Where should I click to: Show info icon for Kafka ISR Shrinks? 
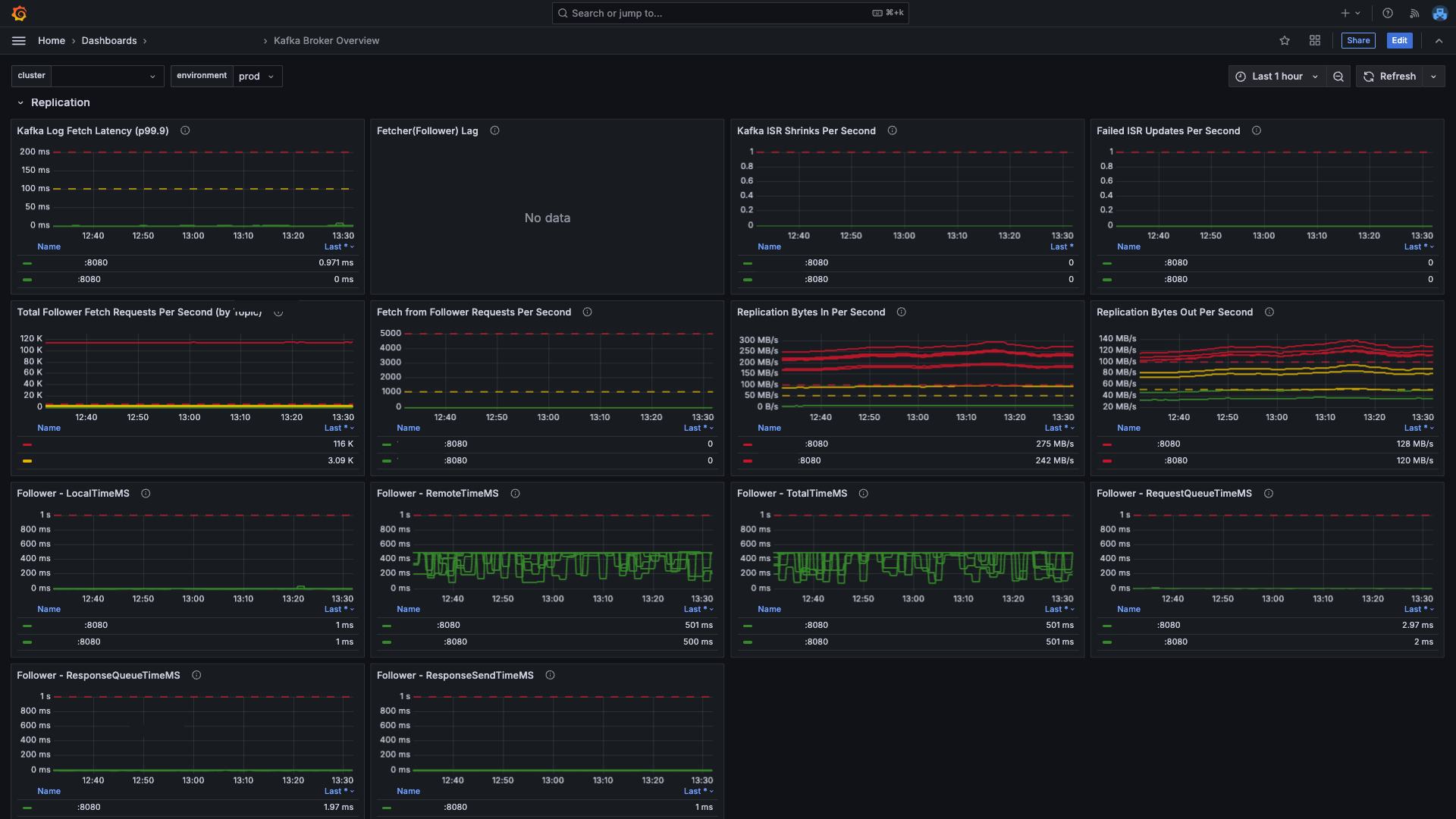click(x=893, y=131)
